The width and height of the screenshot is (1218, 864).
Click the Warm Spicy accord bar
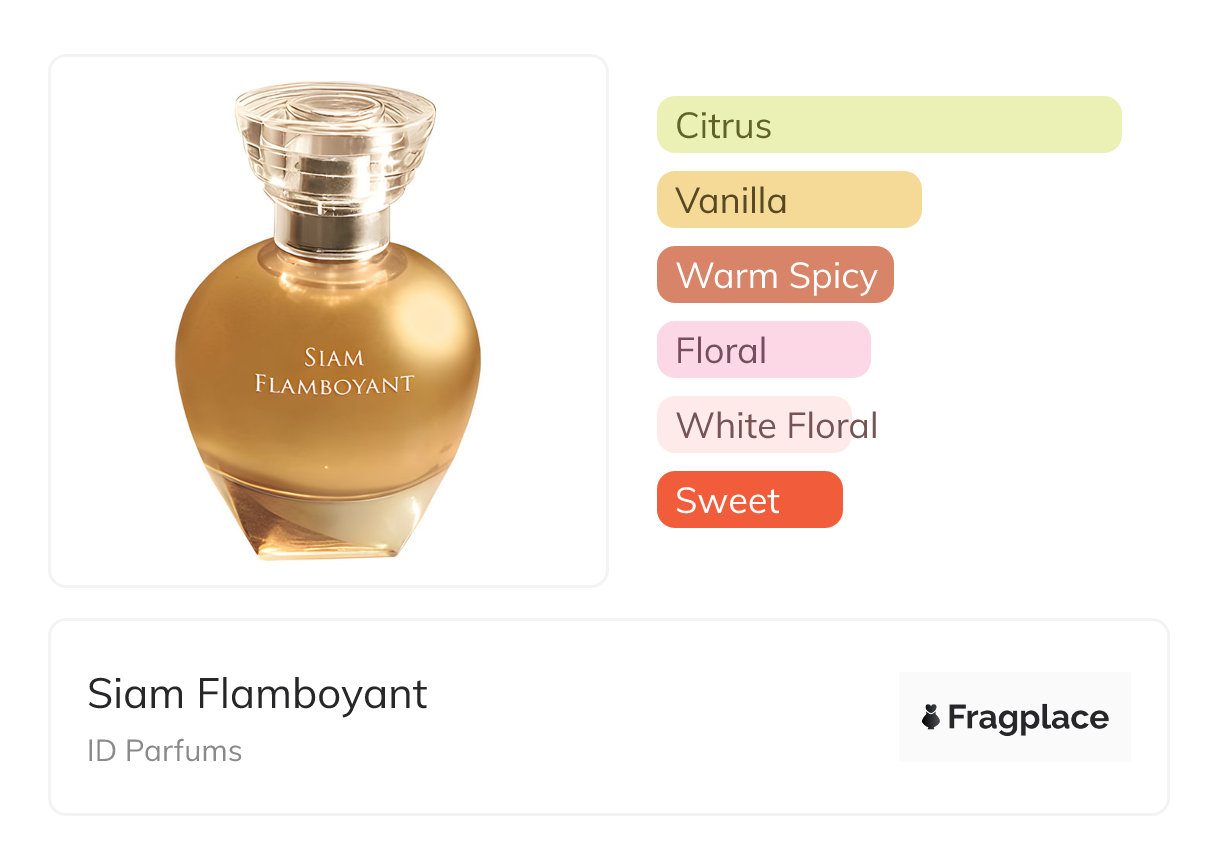coord(775,275)
